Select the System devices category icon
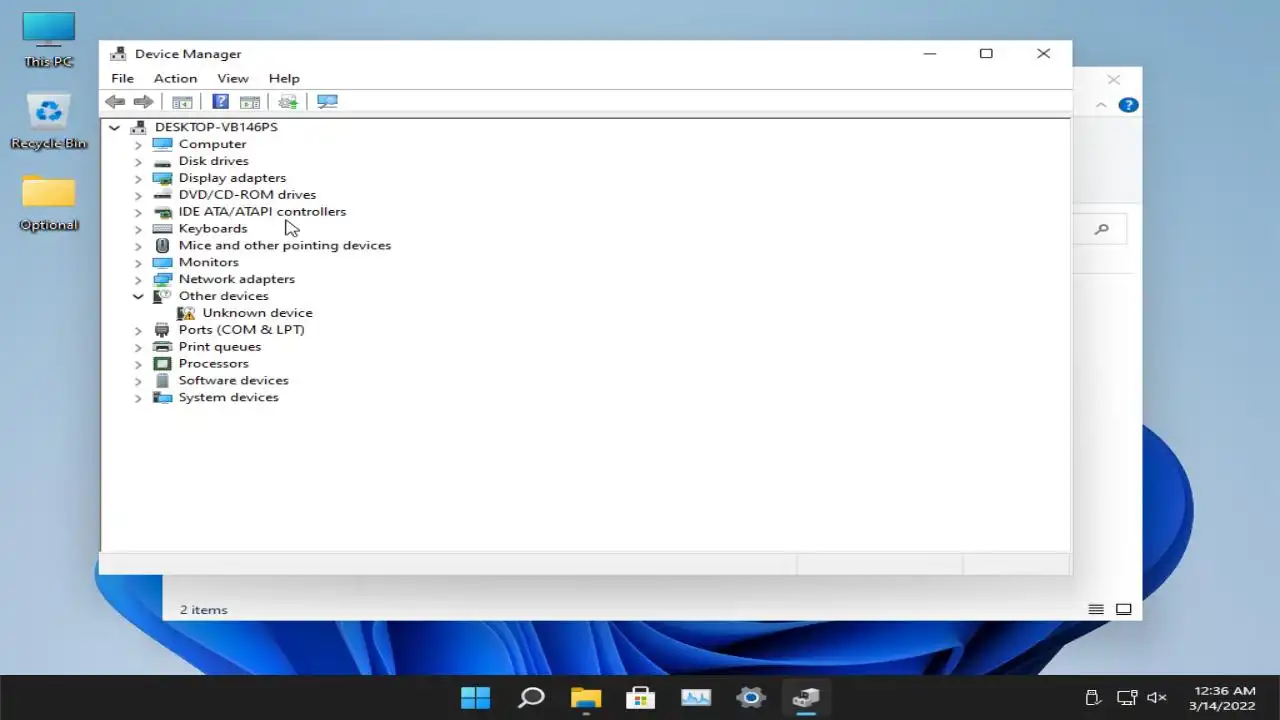Screen dimensions: 1280x720 [162, 397]
